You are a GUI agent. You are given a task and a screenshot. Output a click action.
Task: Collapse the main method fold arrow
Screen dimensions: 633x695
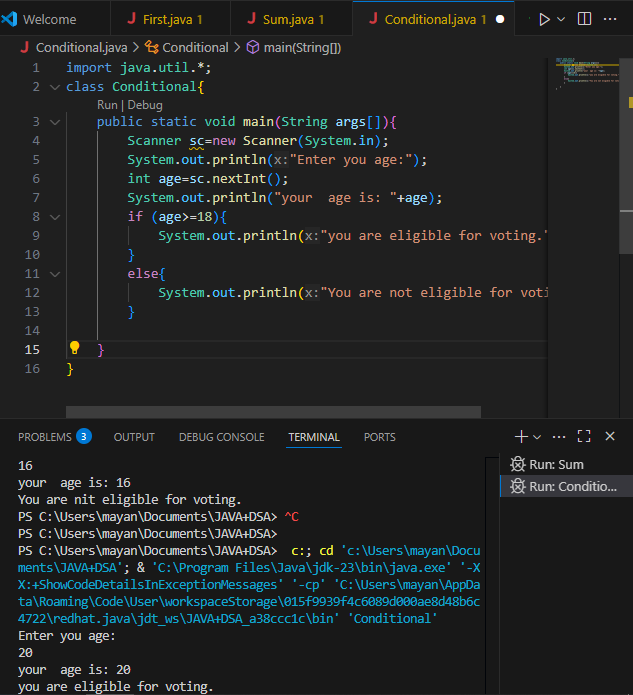pyautogui.click(x=55, y=122)
